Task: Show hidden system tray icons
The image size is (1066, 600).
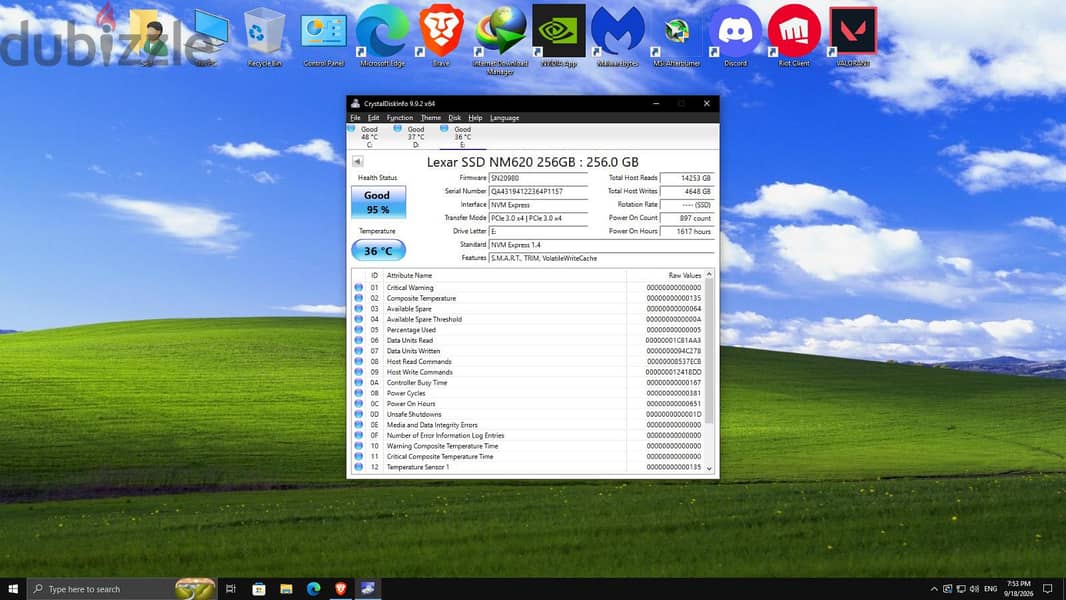Action: click(x=934, y=588)
